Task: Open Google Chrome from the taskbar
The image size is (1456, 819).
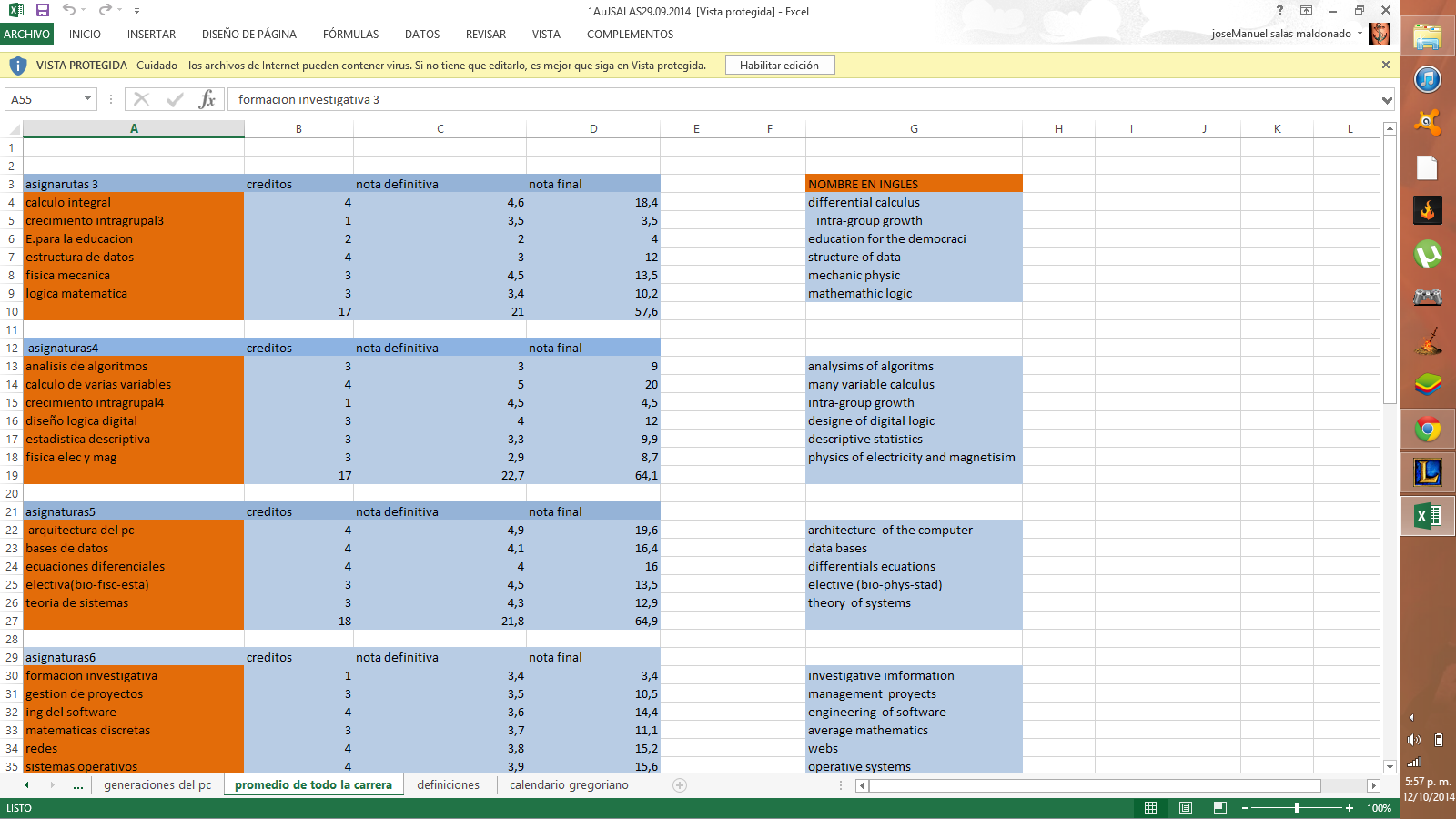Action: tap(1427, 429)
